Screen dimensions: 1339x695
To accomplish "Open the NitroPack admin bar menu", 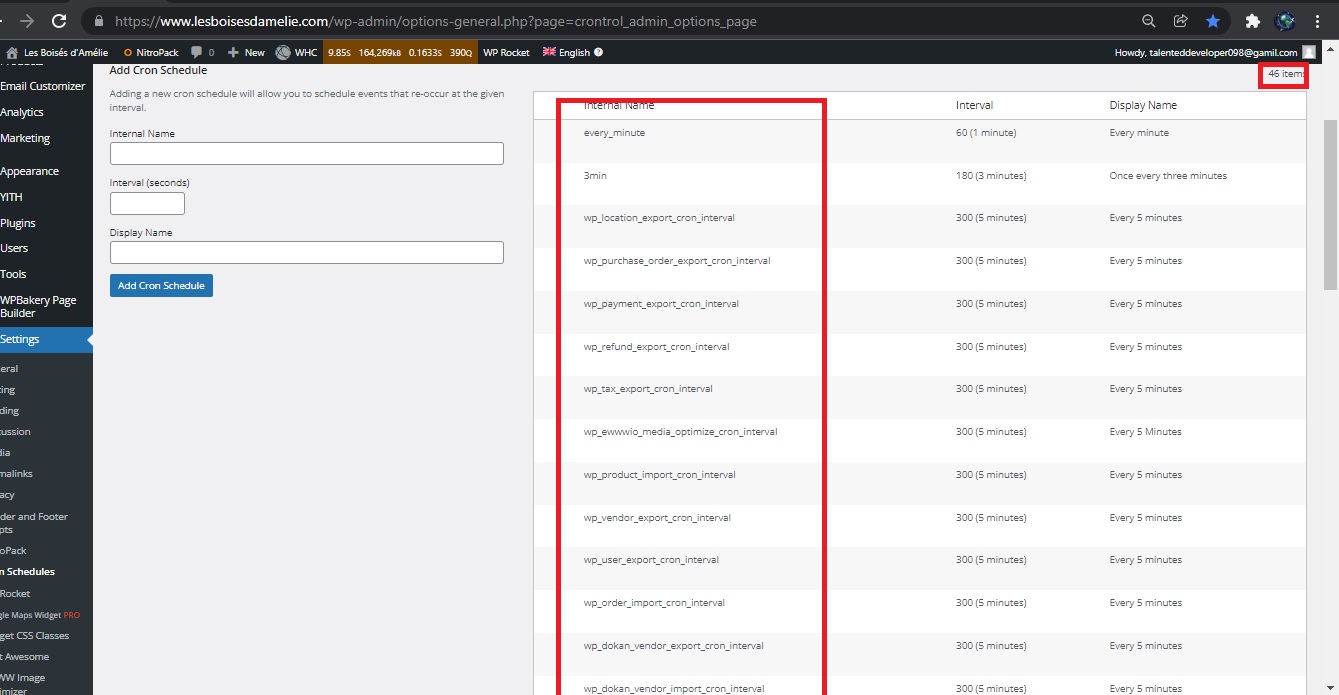I will (x=152, y=52).
